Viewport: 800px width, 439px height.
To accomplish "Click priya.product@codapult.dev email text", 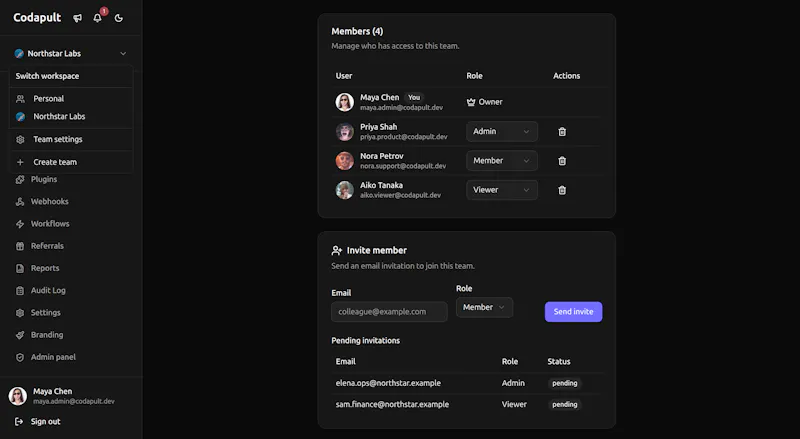I will 404,137.
